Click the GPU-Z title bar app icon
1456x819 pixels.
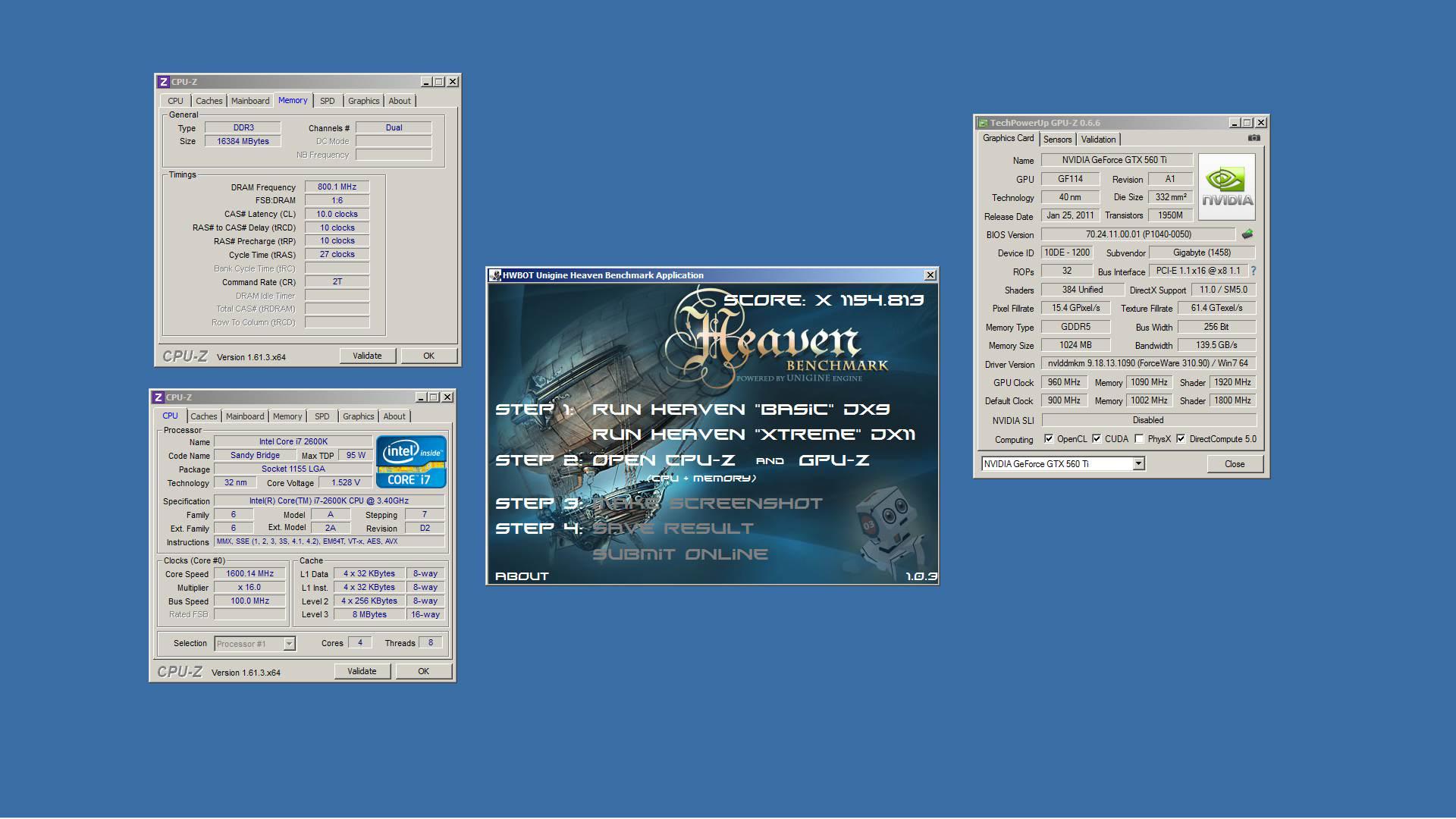[x=983, y=123]
